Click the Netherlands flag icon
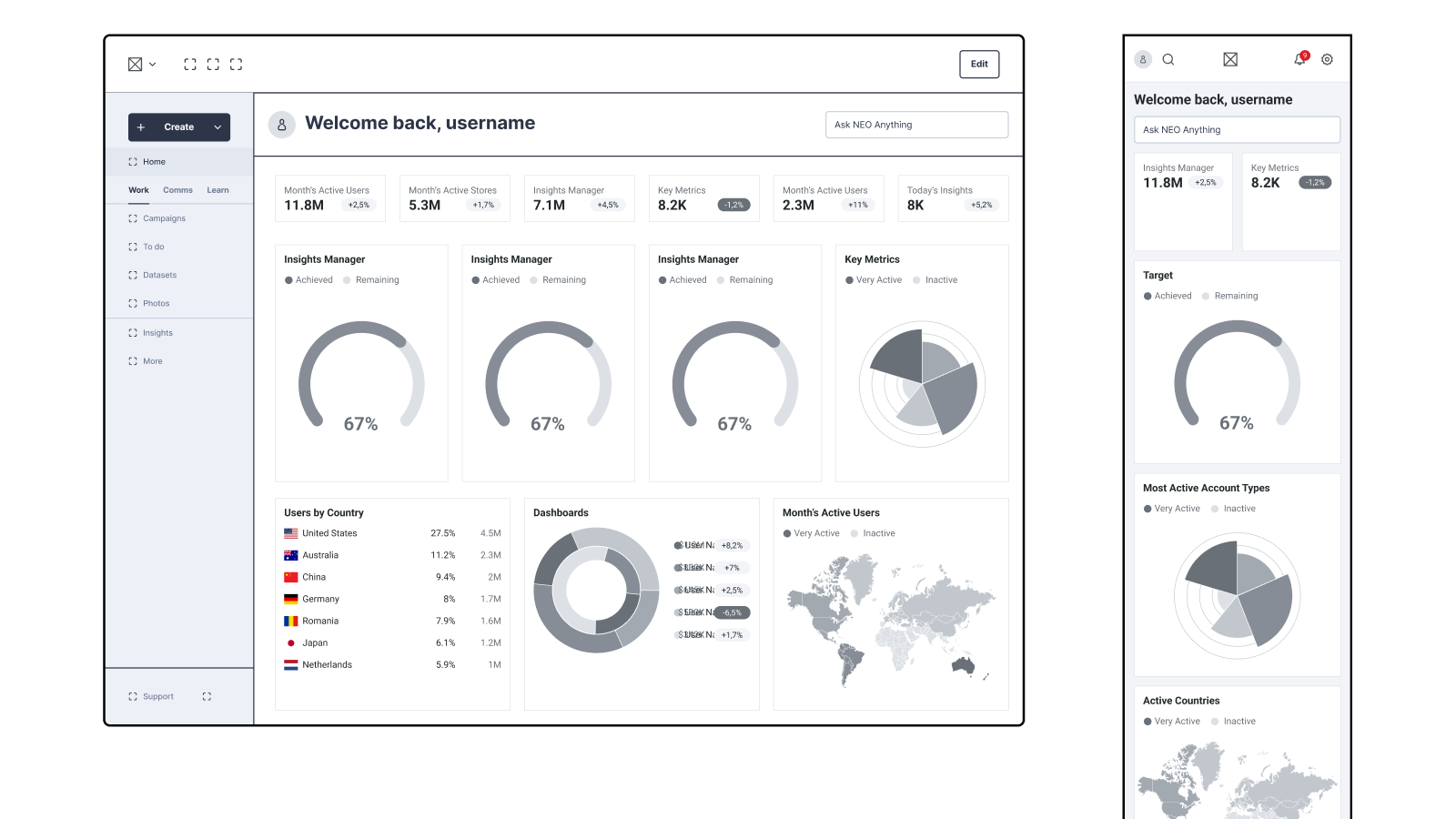 pos(291,665)
